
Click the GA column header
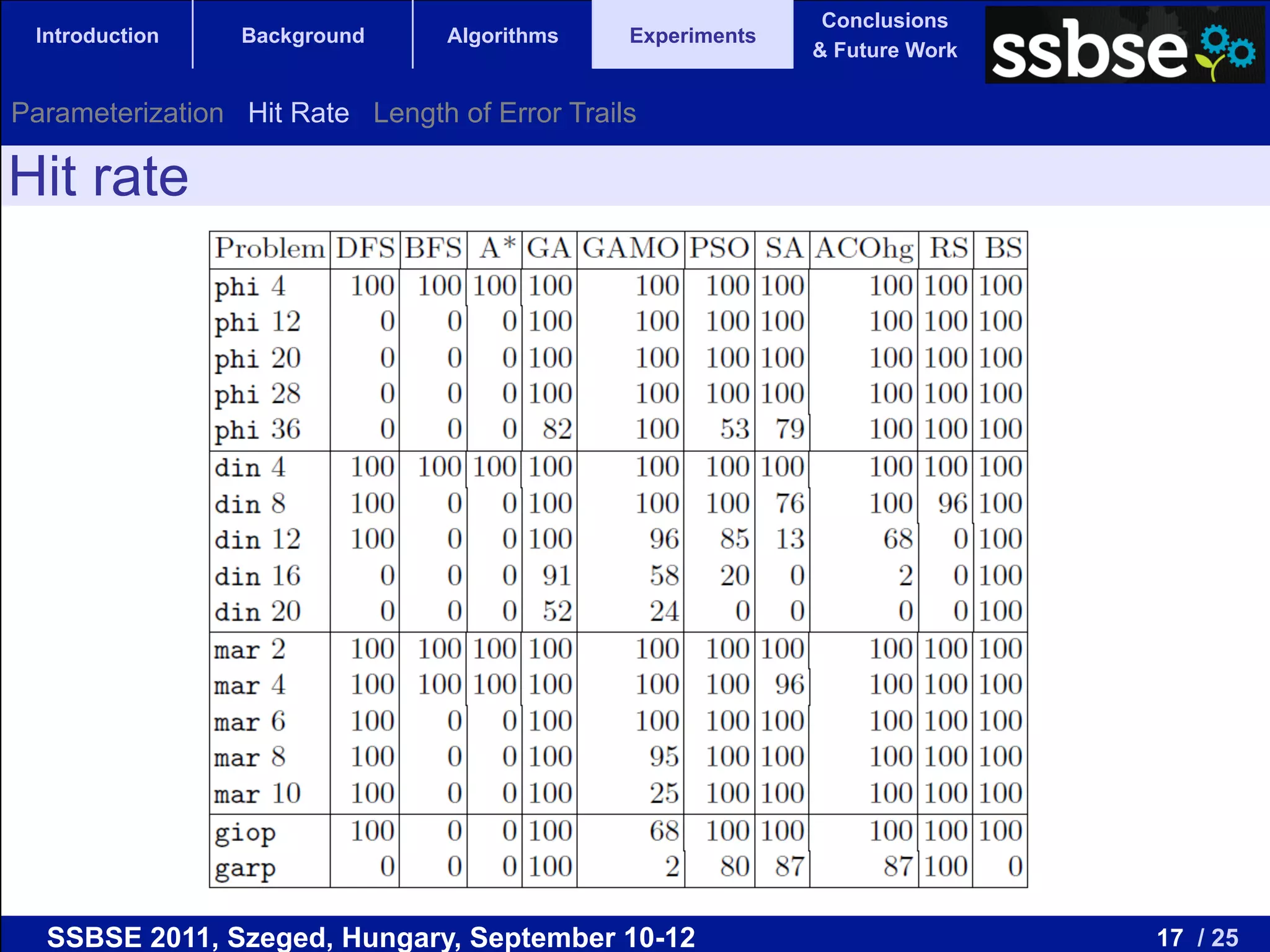(549, 249)
